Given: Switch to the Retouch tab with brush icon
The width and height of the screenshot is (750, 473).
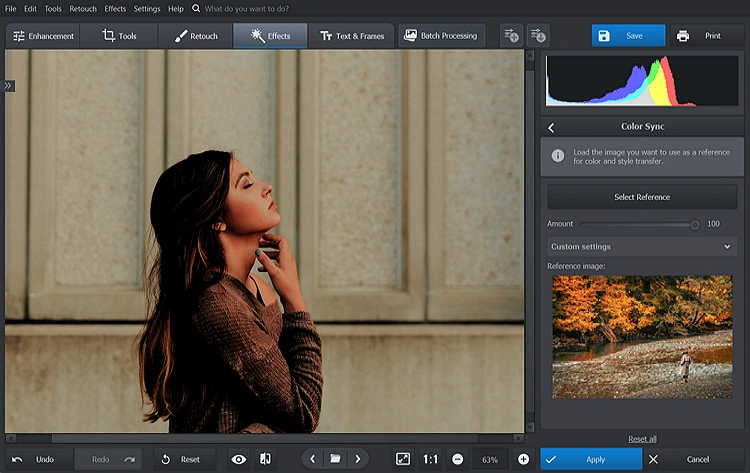Looking at the screenshot, I should click(196, 36).
